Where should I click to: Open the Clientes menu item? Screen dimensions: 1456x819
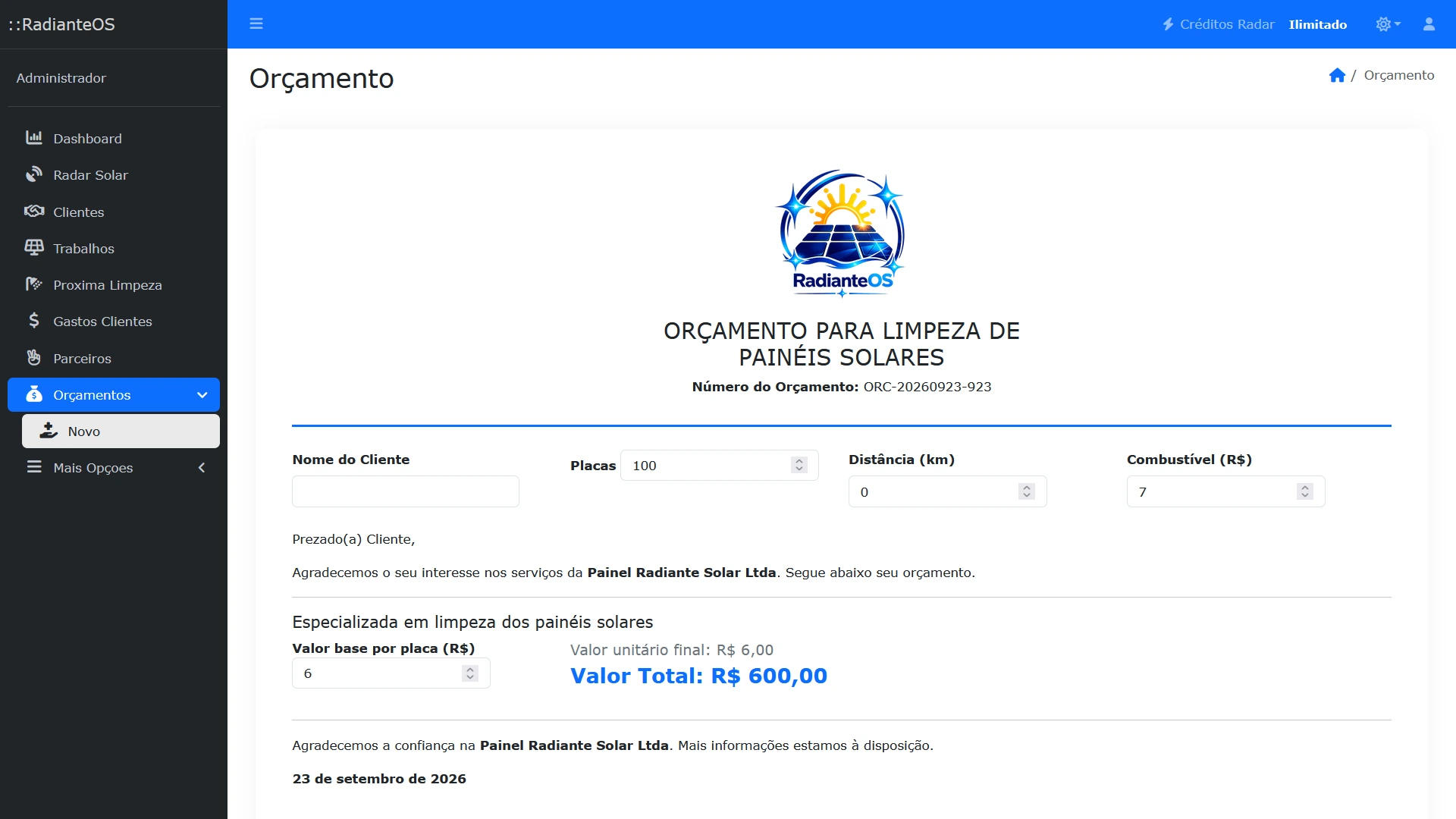[x=114, y=212]
